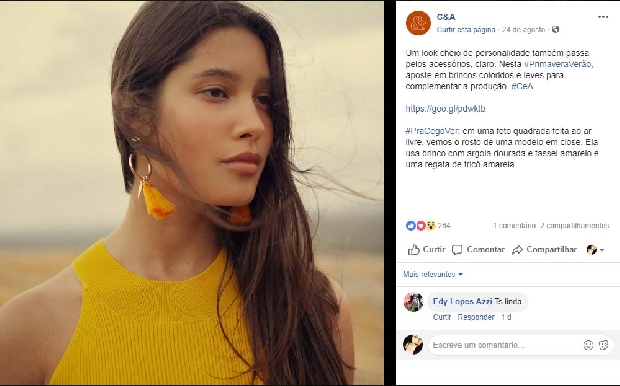Click the model photo

(x=192, y=193)
